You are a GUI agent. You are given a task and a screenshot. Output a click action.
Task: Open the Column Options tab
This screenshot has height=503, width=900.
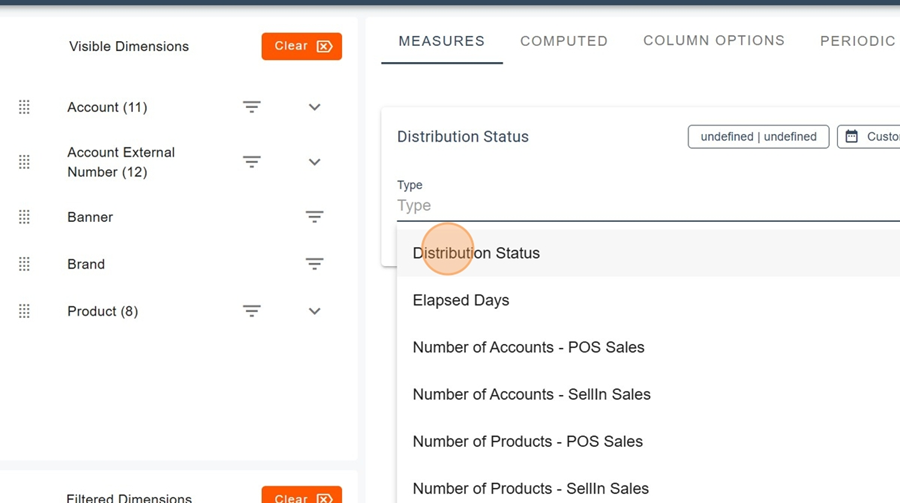coord(714,41)
